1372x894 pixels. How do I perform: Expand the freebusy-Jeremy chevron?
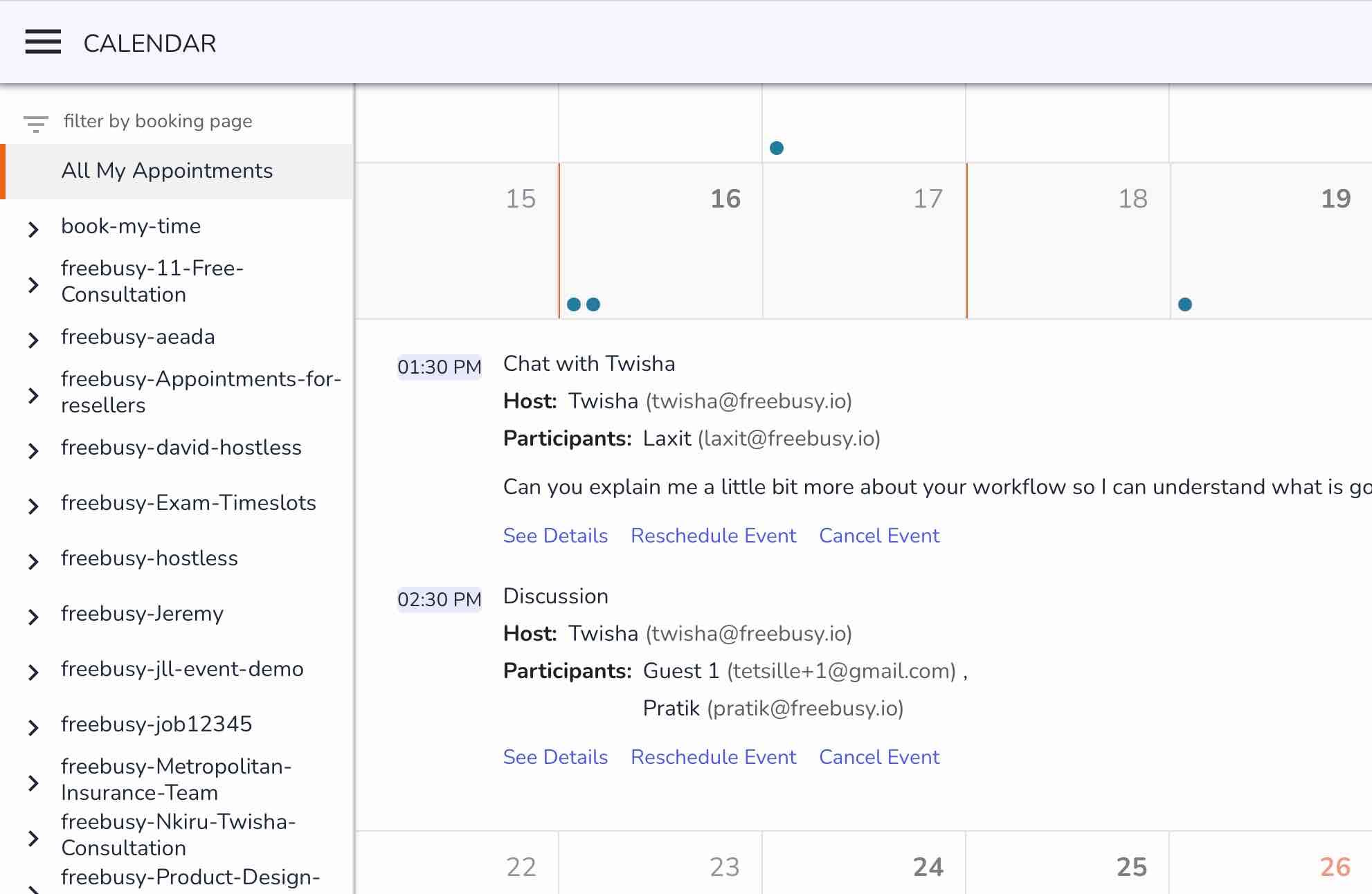point(33,616)
